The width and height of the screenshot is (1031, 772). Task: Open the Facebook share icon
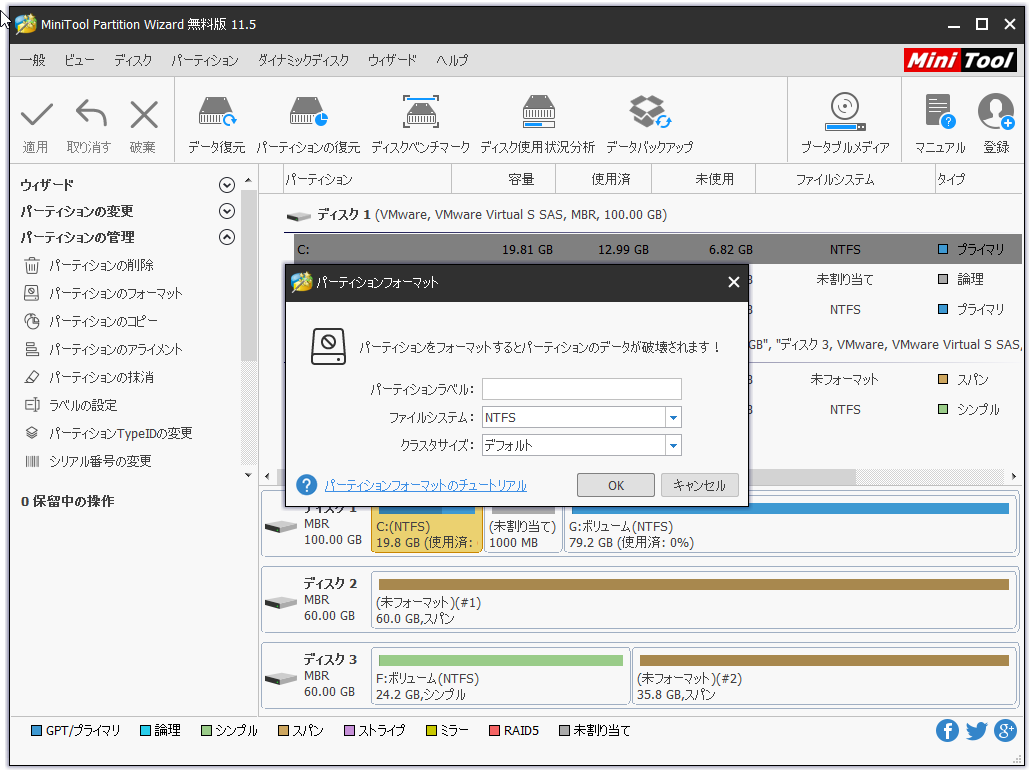tap(947, 731)
